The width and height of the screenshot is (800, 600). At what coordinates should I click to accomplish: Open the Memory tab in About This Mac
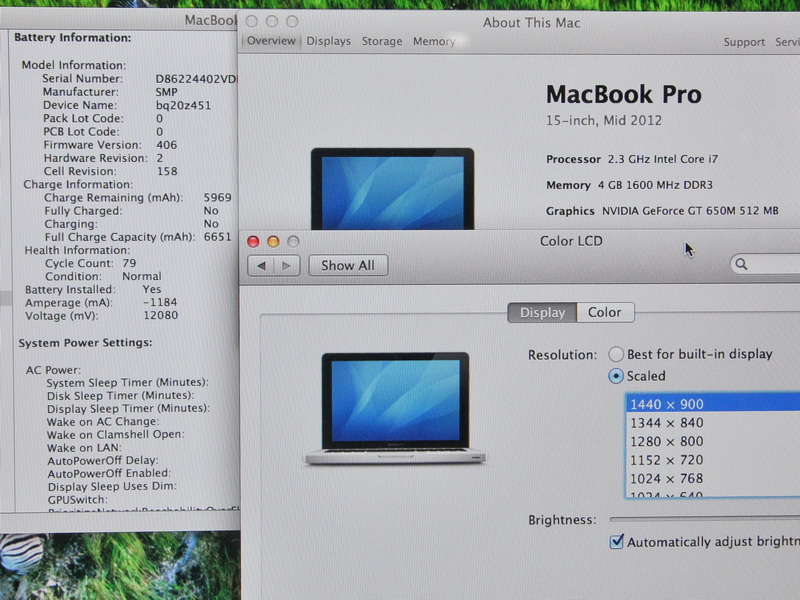point(434,41)
